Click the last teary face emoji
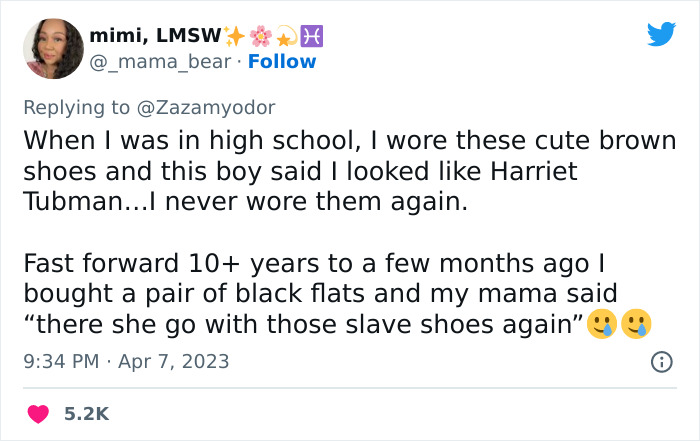 tap(636, 322)
